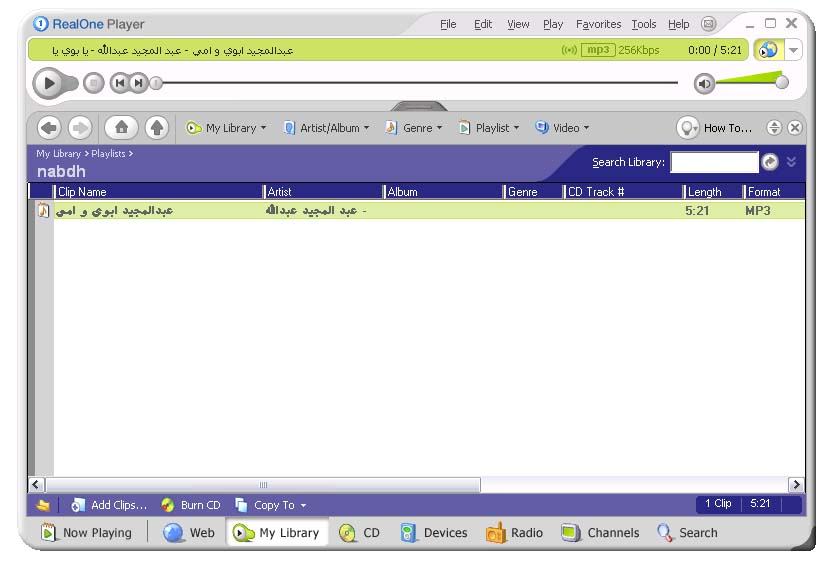The image size is (832, 569).
Task: Click the My Library breadcrumb link
Action: pyautogui.click(x=58, y=153)
